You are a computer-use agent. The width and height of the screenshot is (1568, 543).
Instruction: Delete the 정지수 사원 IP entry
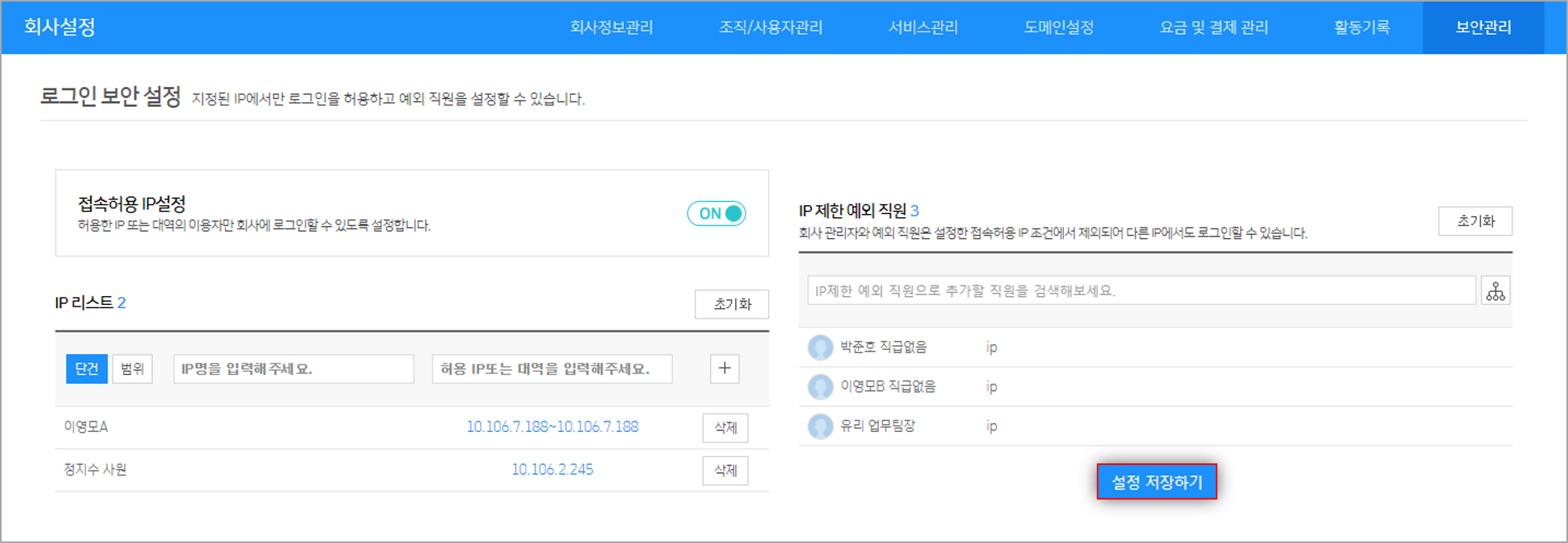click(x=724, y=471)
